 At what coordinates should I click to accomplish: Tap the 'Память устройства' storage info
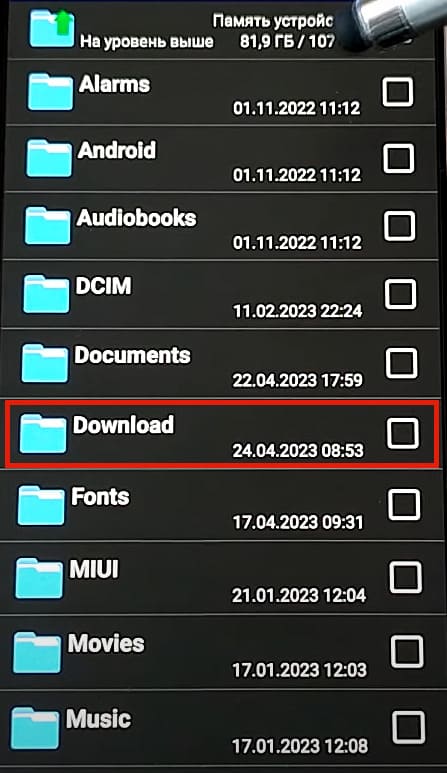[x=274, y=31]
